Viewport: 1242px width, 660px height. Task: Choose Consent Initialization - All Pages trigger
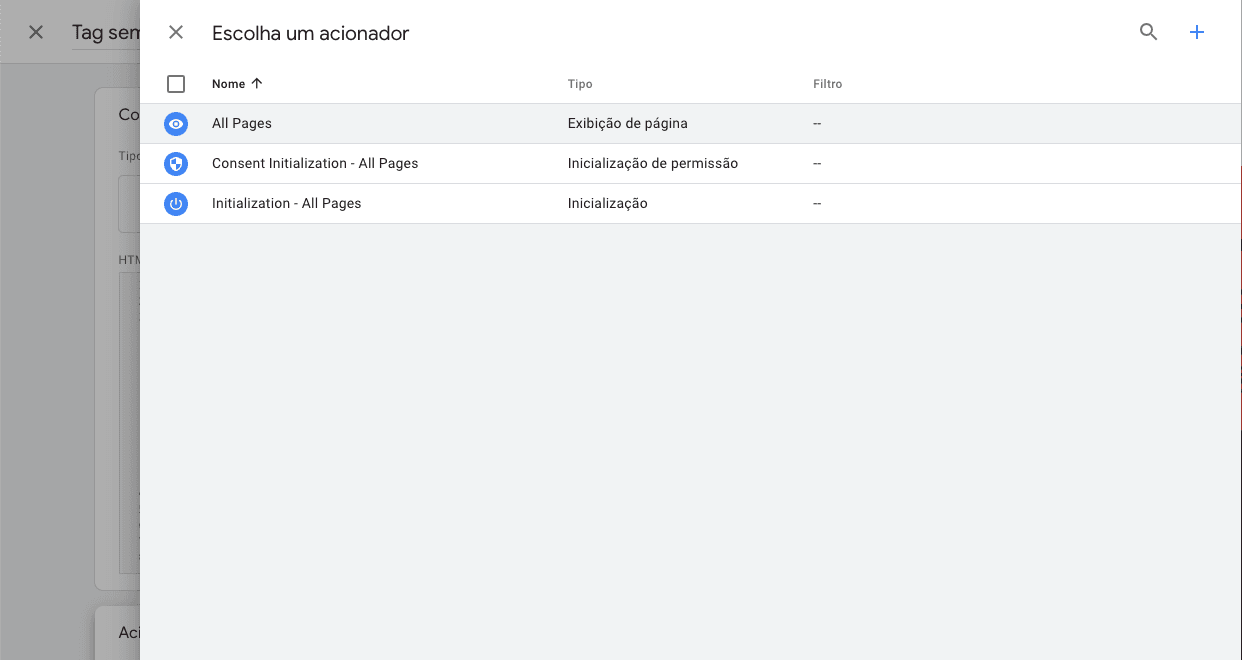tap(315, 164)
